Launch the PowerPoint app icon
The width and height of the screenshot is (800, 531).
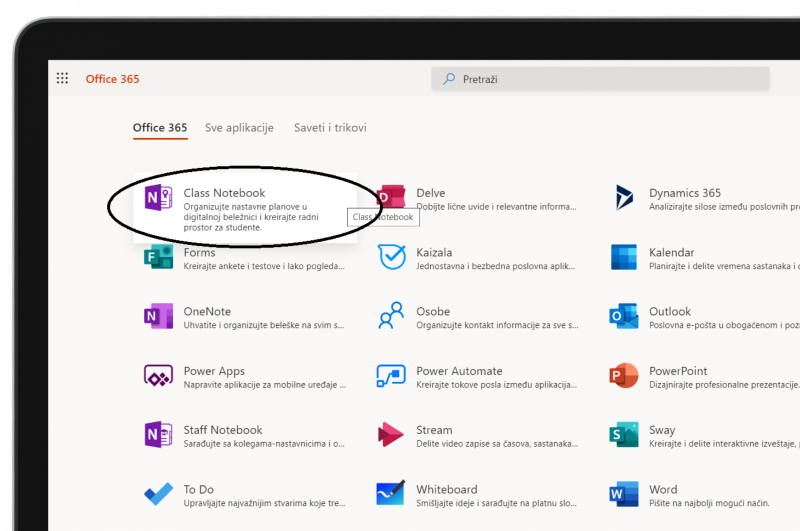click(x=624, y=375)
